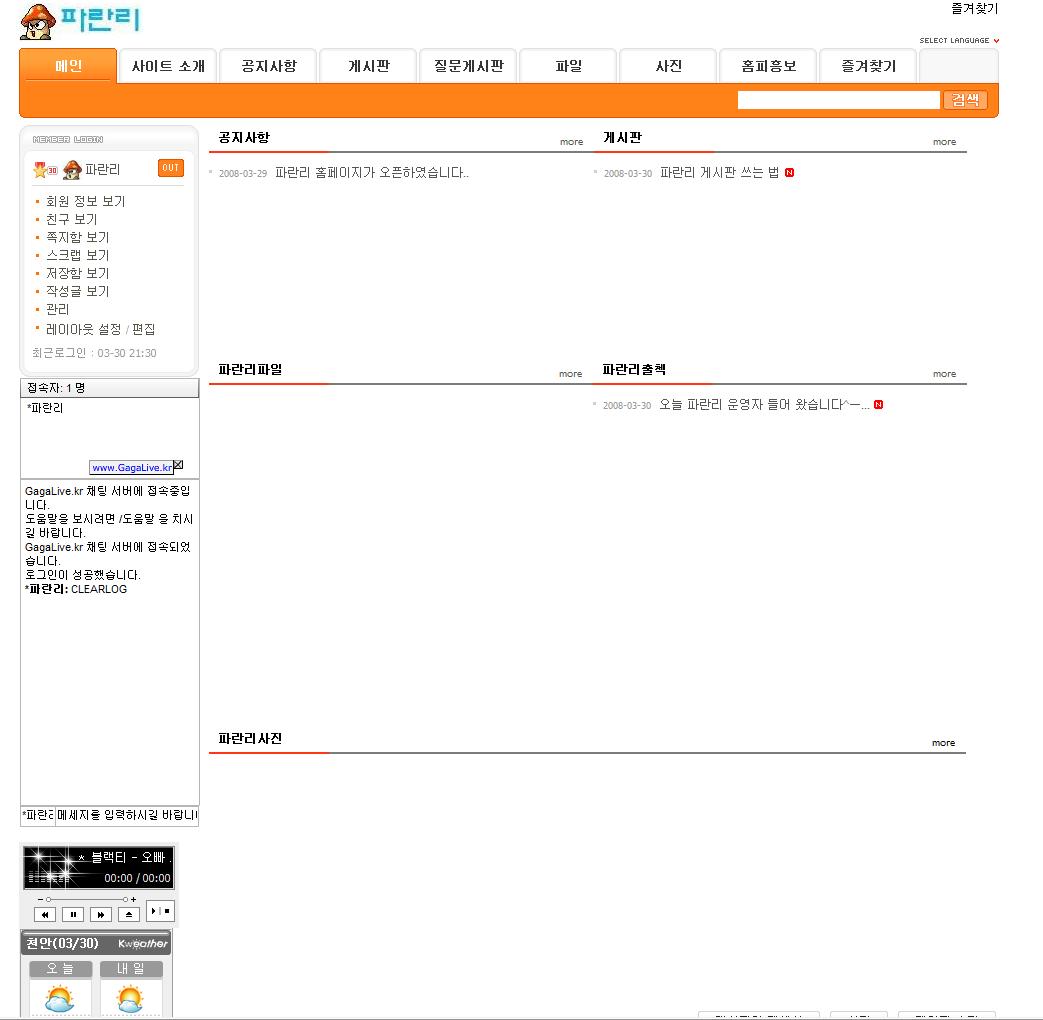The width and height of the screenshot is (1043, 1020).
Task: Stop playback with the stop icon
Action: coord(167,910)
